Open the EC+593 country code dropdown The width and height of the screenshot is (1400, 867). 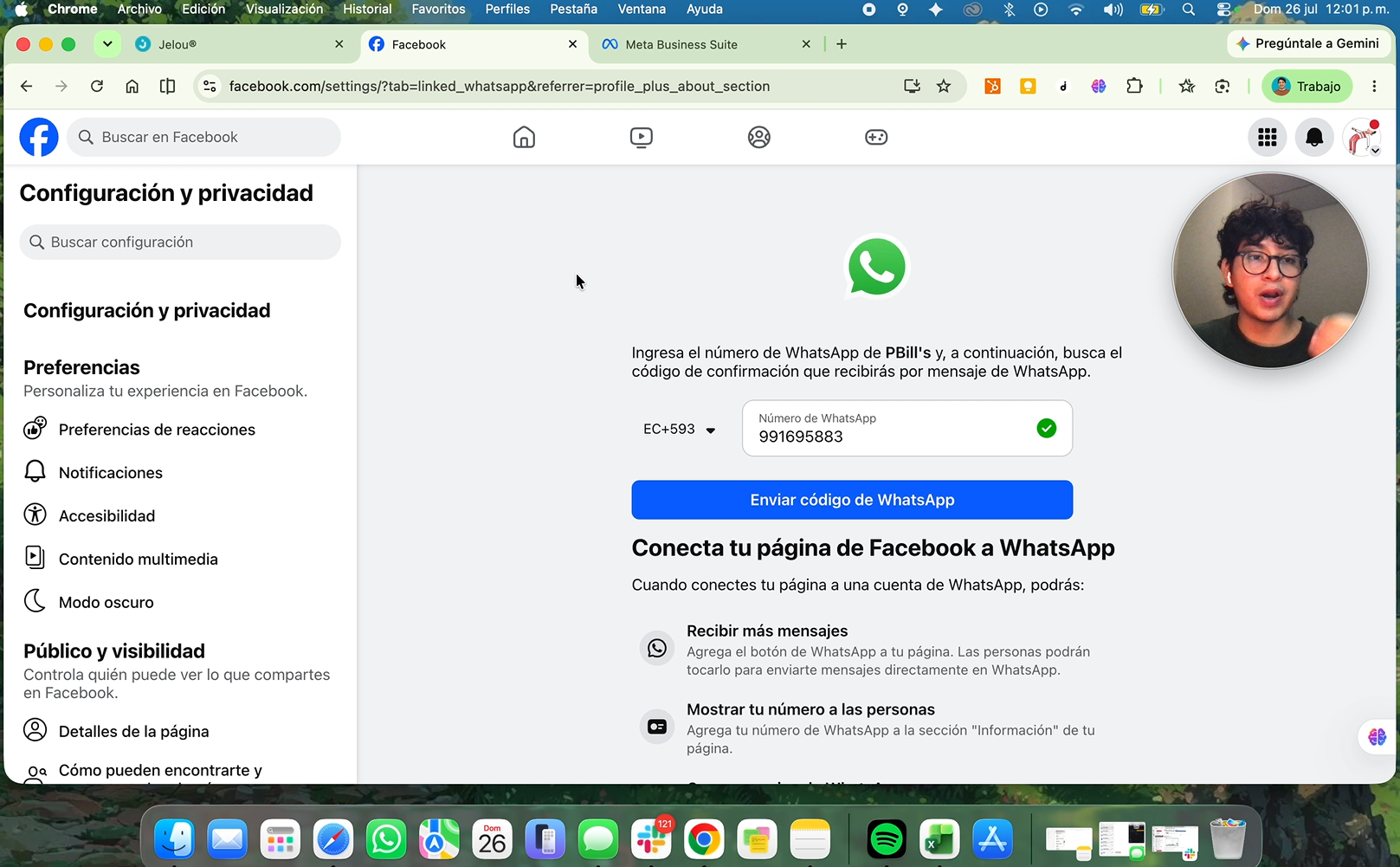point(680,429)
